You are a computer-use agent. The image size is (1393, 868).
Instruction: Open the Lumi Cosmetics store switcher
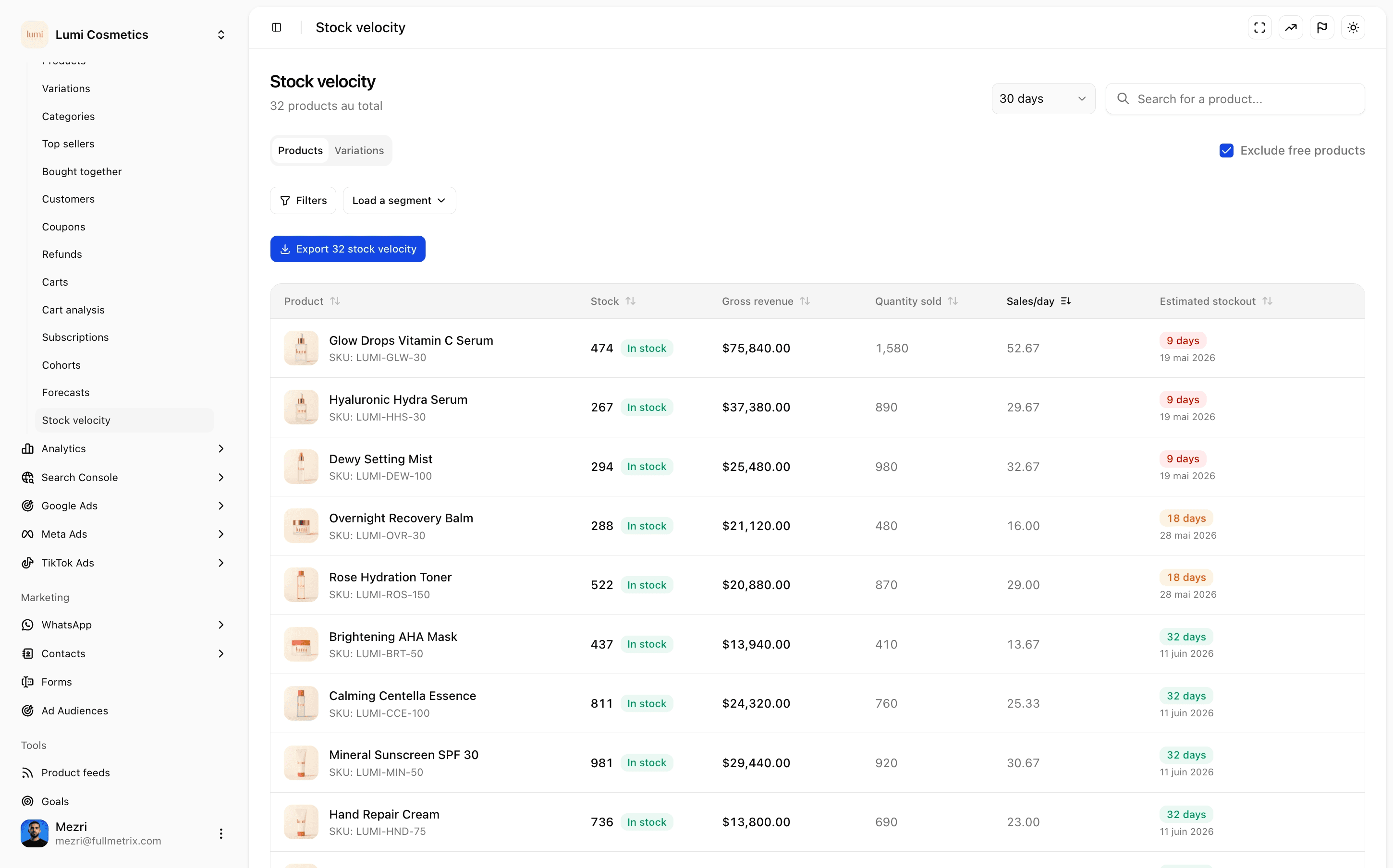point(124,35)
